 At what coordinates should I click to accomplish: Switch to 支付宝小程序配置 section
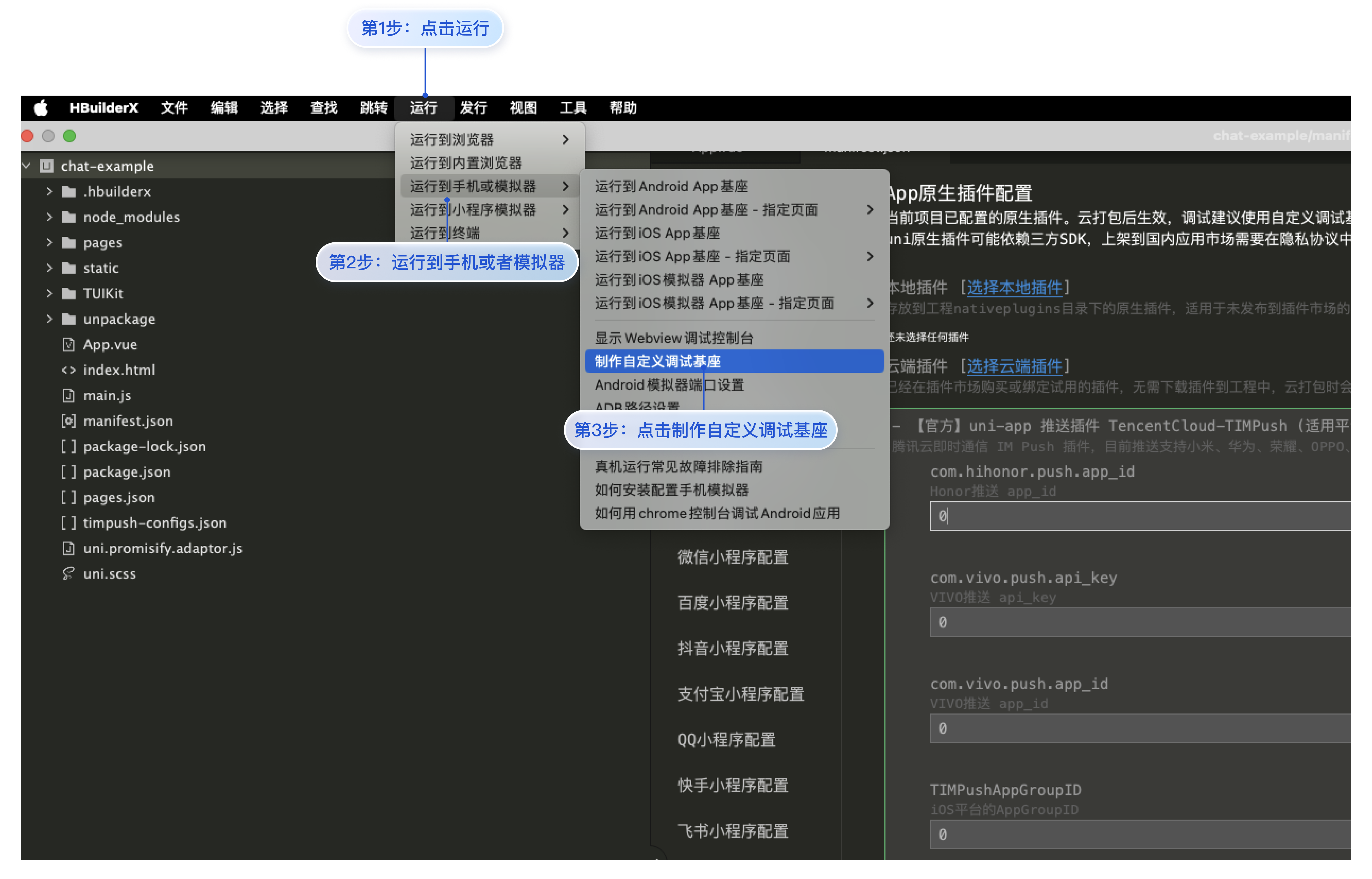pos(740,694)
